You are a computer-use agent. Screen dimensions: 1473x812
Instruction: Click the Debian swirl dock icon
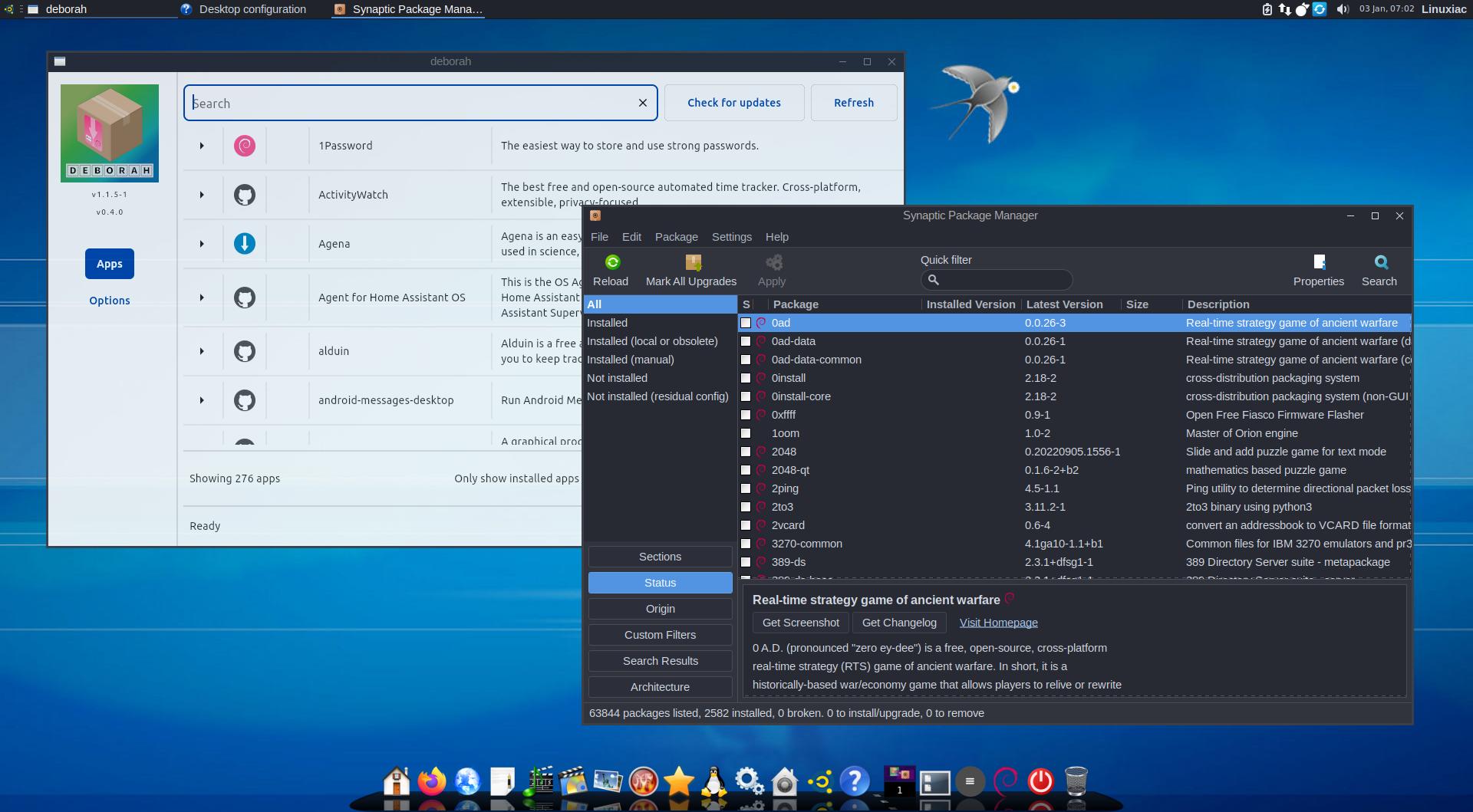[1005, 781]
